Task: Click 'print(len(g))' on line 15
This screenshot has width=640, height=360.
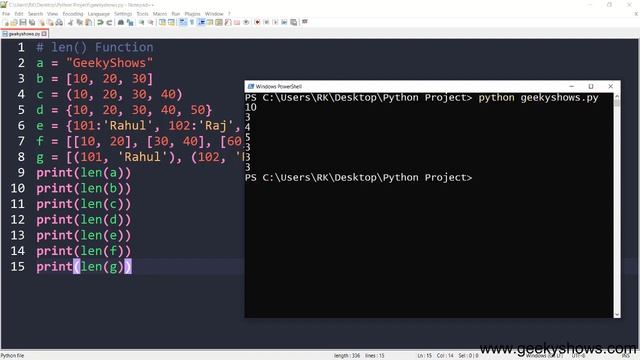Action: [x=84, y=267]
